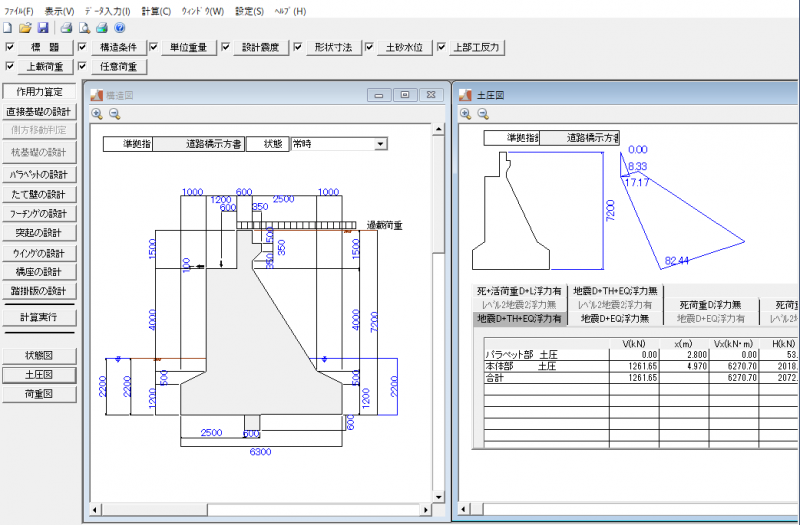
Task: Open the ファイル(F) menu
Action: (19, 11)
